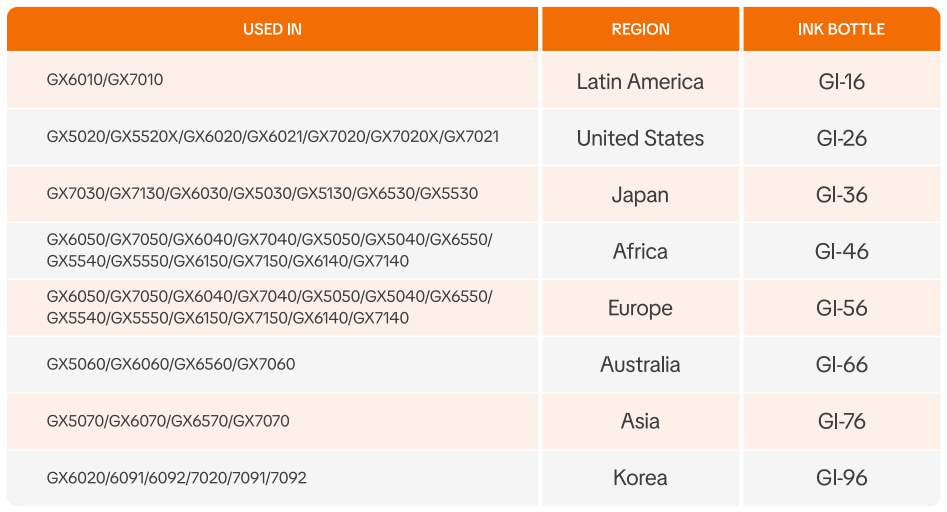Click the GI-26 ink bottle cell
This screenshot has height=512, width=947.
pyautogui.click(x=841, y=139)
